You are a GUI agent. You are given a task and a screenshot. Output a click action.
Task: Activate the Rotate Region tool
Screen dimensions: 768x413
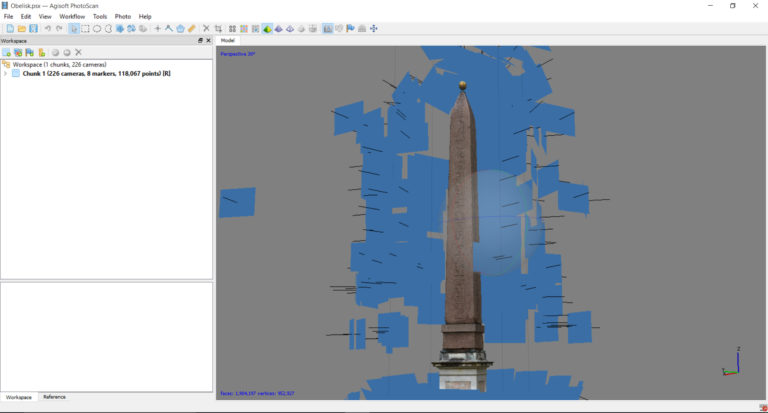click(x=131, y=28)
